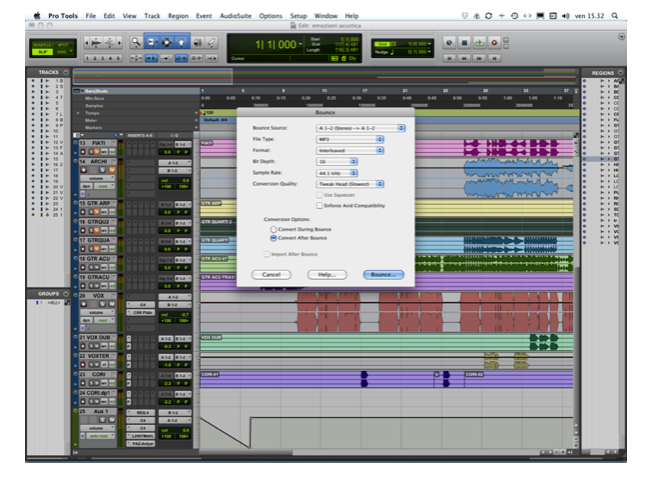Solo the ARCHI track
This screenshot has height=480, width=652.
(102, 170)
